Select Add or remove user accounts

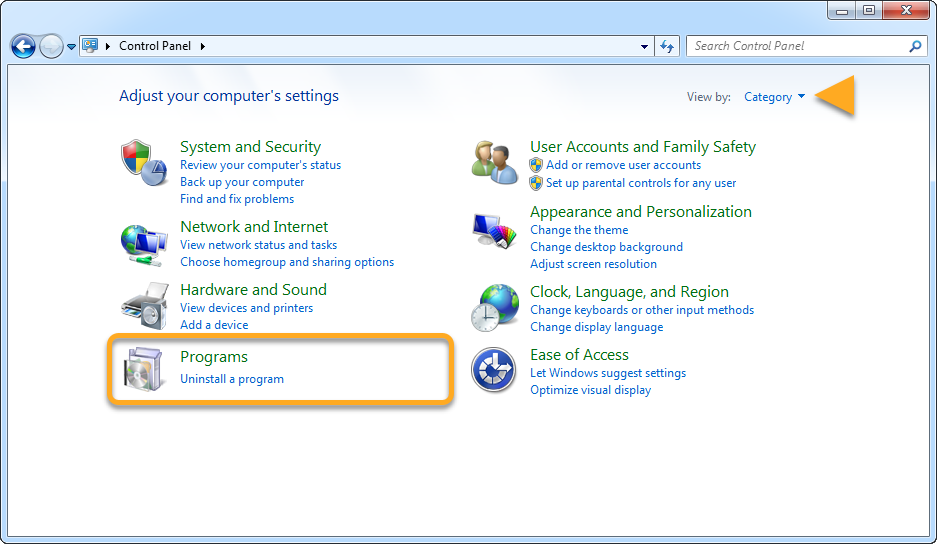click(623, 165)
